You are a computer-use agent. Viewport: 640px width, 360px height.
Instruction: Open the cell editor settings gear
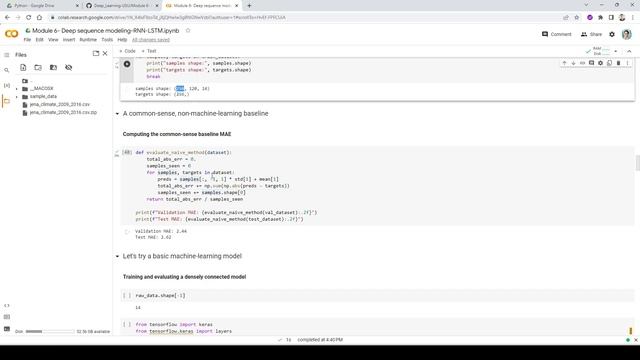click(x=600, y=63)
